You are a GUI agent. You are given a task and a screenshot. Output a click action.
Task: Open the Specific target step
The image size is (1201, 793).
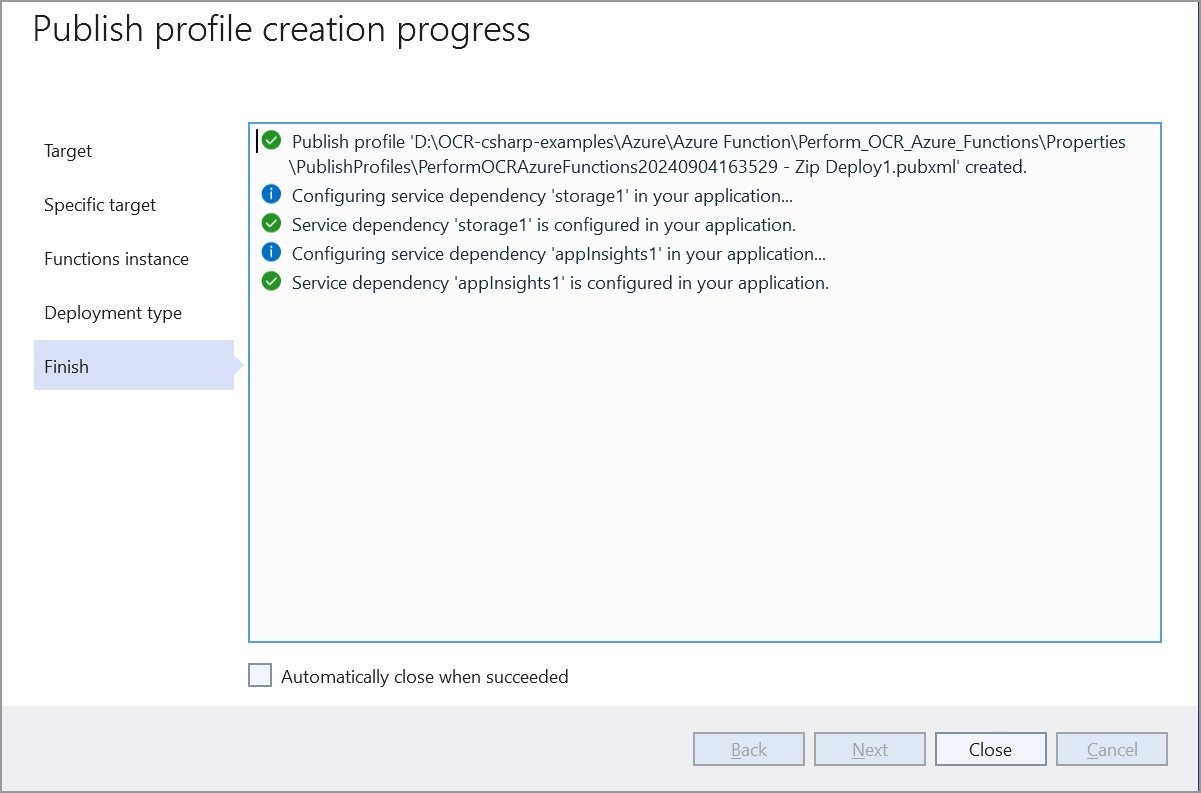tap(100, 204)
